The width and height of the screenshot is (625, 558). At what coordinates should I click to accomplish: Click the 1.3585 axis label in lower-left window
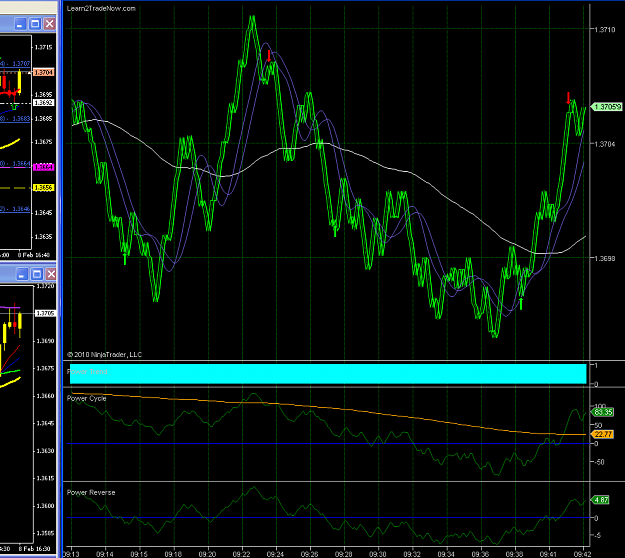45,533
